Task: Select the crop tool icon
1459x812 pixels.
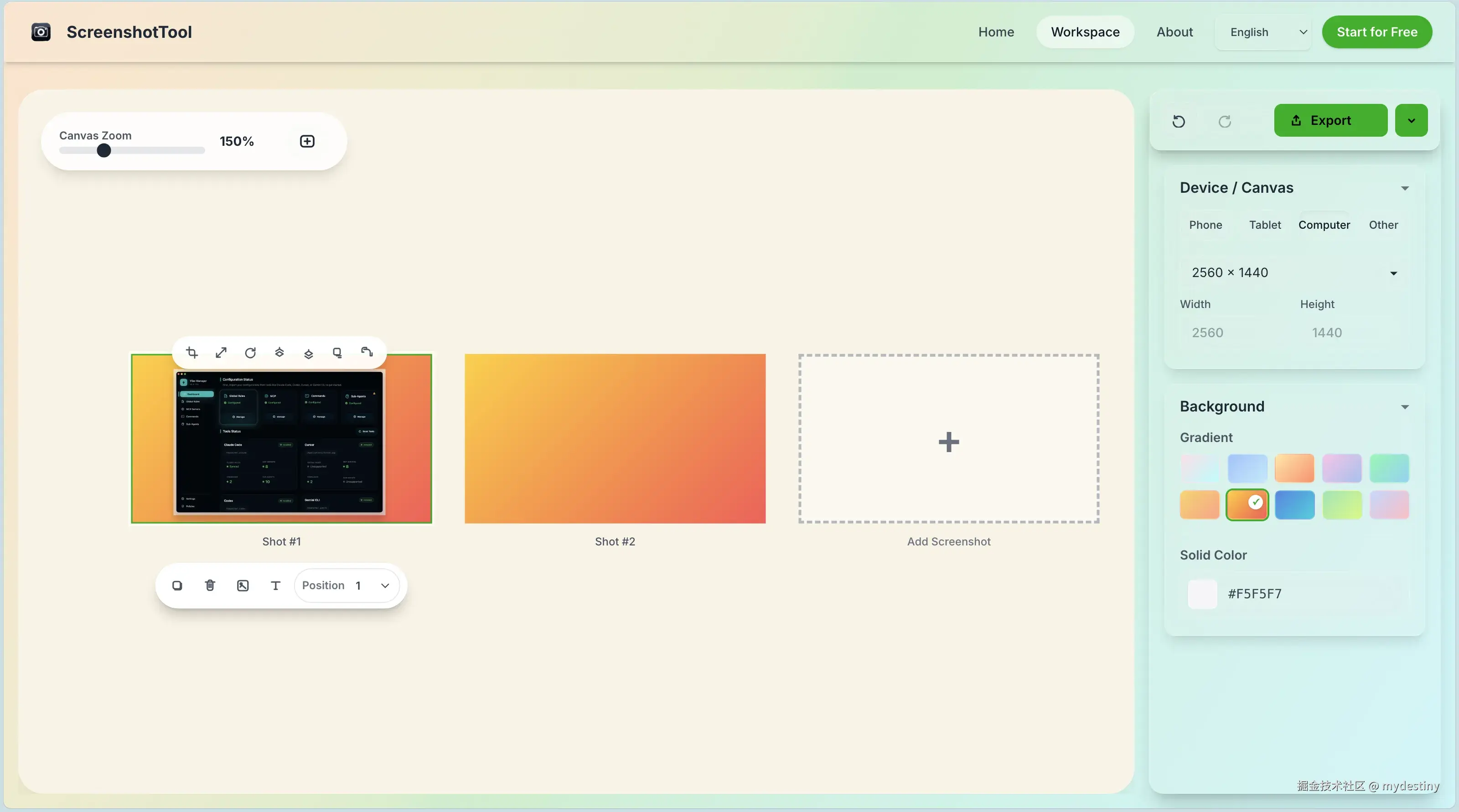Action: (x=192, y=353)
